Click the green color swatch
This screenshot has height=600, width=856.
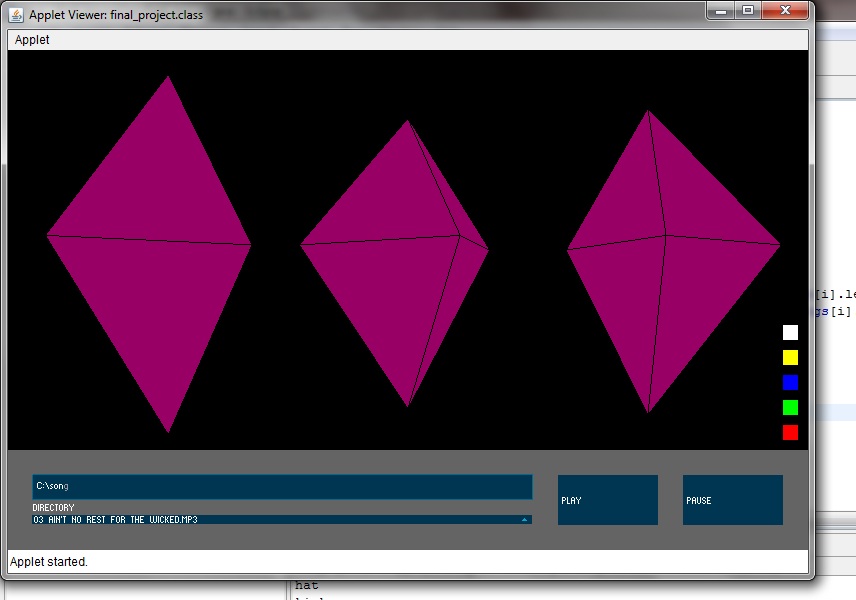tap(790, 408)
